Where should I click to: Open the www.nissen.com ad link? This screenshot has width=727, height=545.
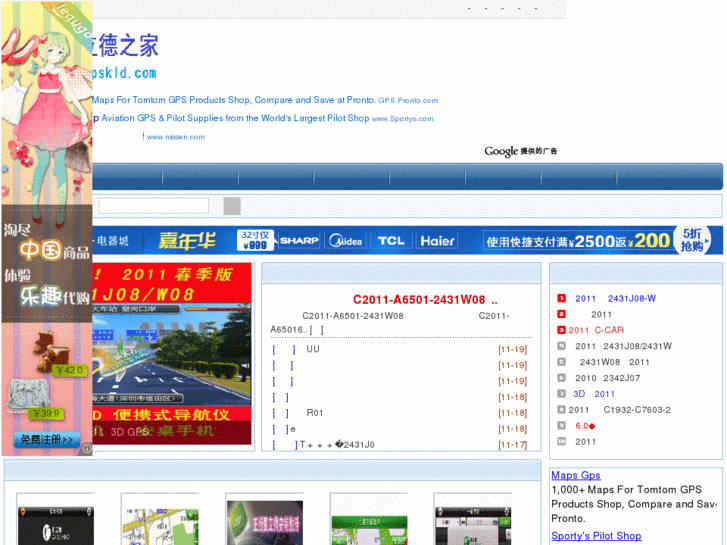tap(176, 137)
